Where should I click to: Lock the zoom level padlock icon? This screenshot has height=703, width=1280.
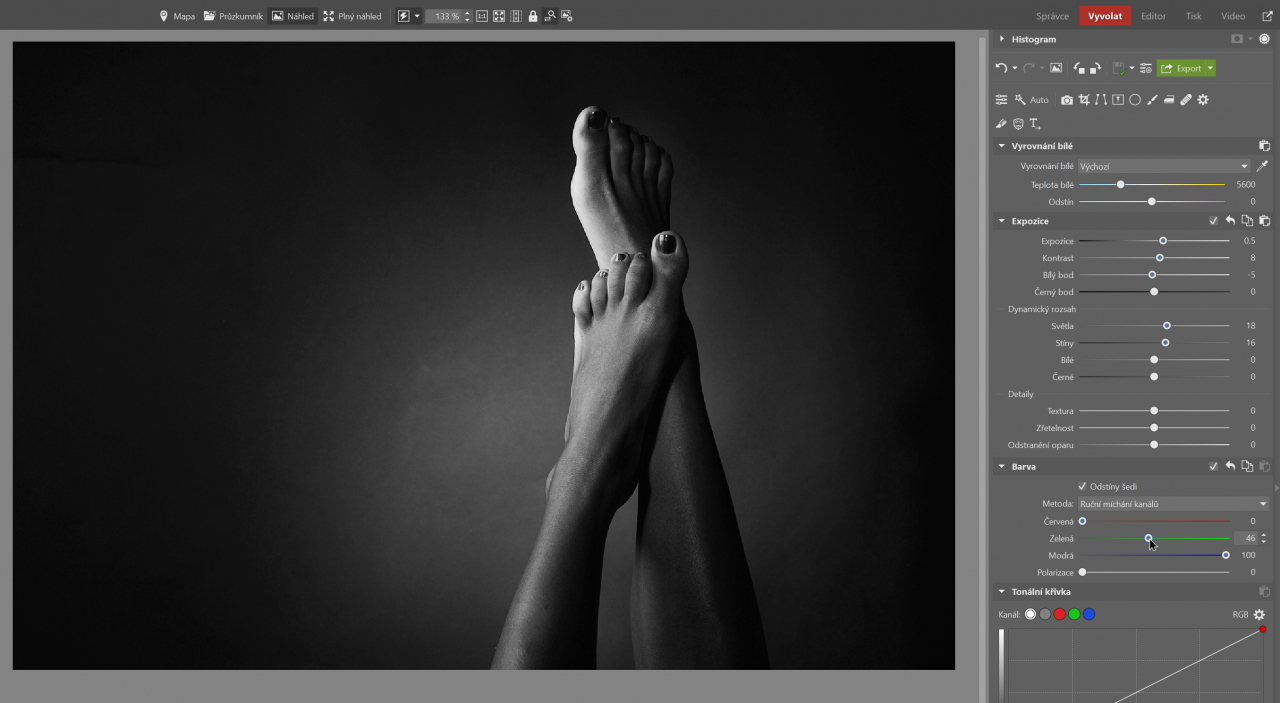(x=533, y=16)
